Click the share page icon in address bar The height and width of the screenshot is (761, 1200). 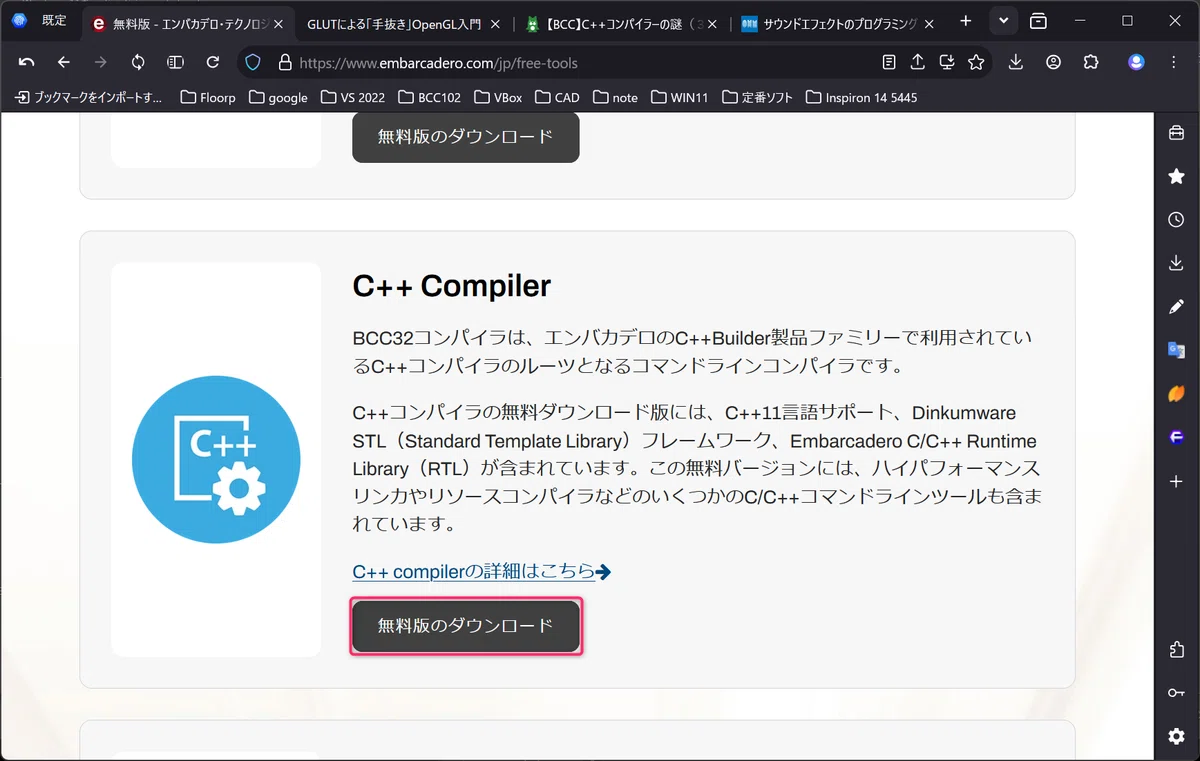point(918,62)
